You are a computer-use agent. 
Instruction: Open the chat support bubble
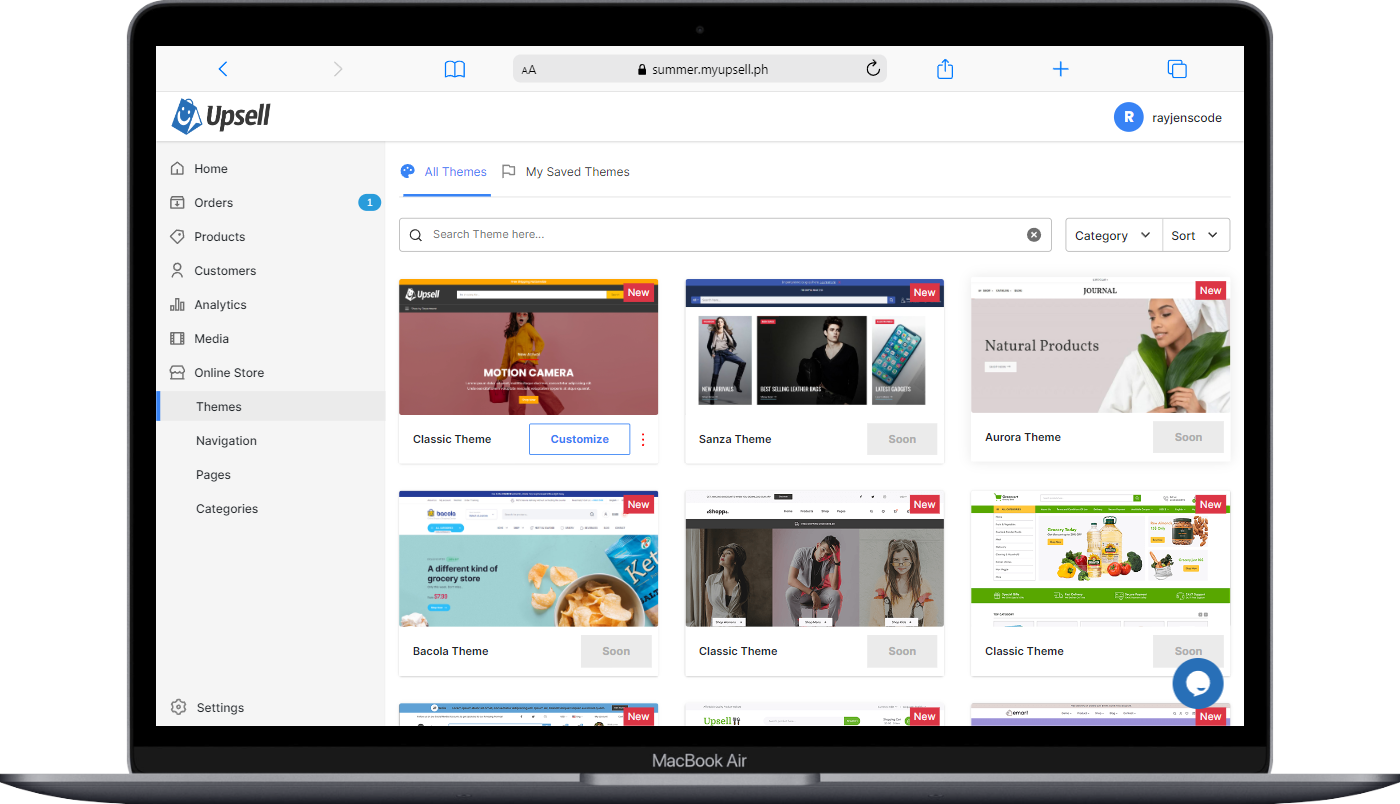click(1198, 684)
